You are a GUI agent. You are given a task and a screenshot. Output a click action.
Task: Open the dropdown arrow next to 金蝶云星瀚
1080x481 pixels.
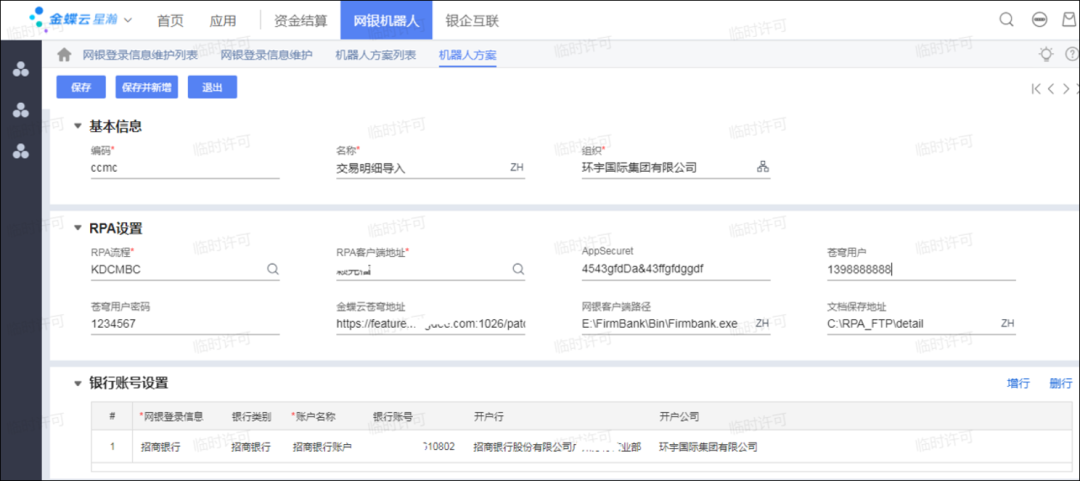127,20
